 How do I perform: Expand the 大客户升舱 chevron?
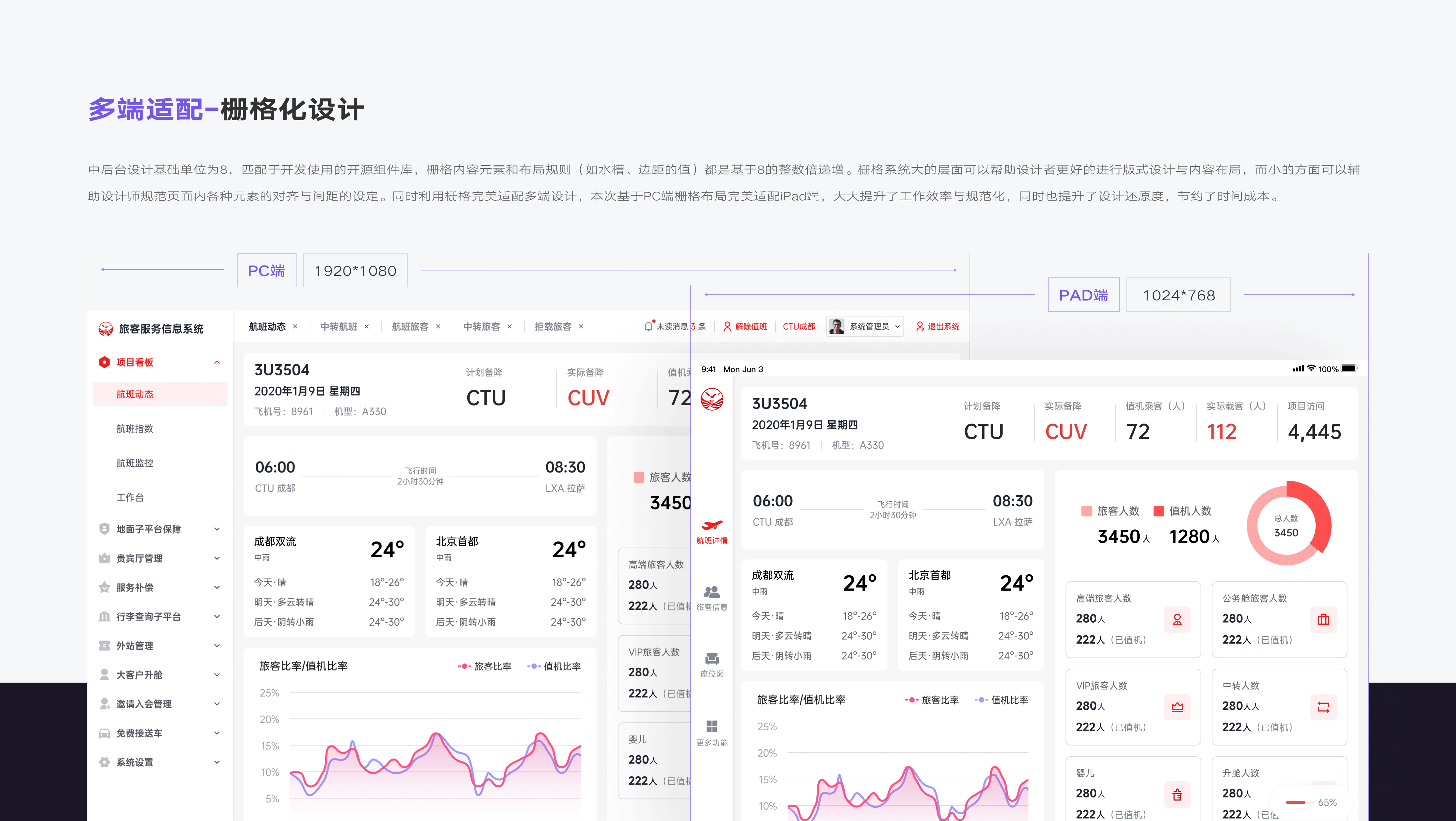217,675
